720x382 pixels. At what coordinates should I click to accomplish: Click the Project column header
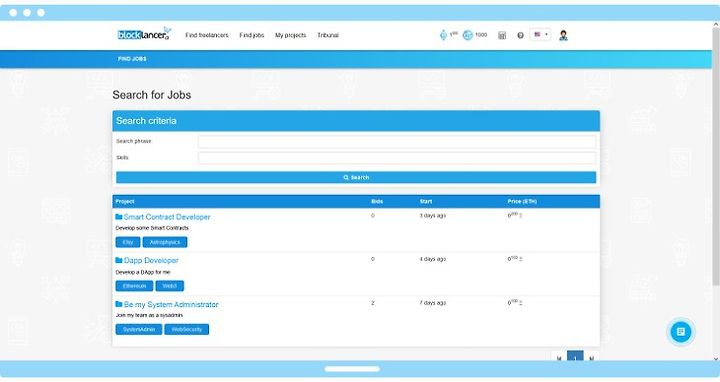(125, 202)
